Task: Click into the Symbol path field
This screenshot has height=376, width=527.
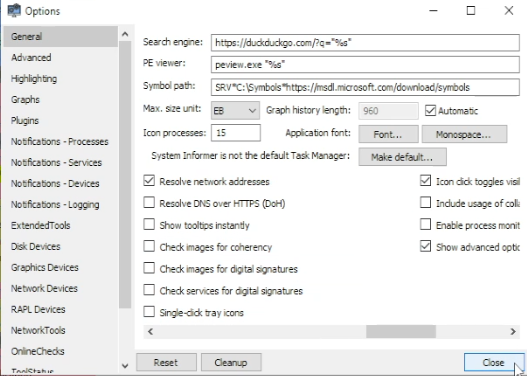Action: coord(365,87)
